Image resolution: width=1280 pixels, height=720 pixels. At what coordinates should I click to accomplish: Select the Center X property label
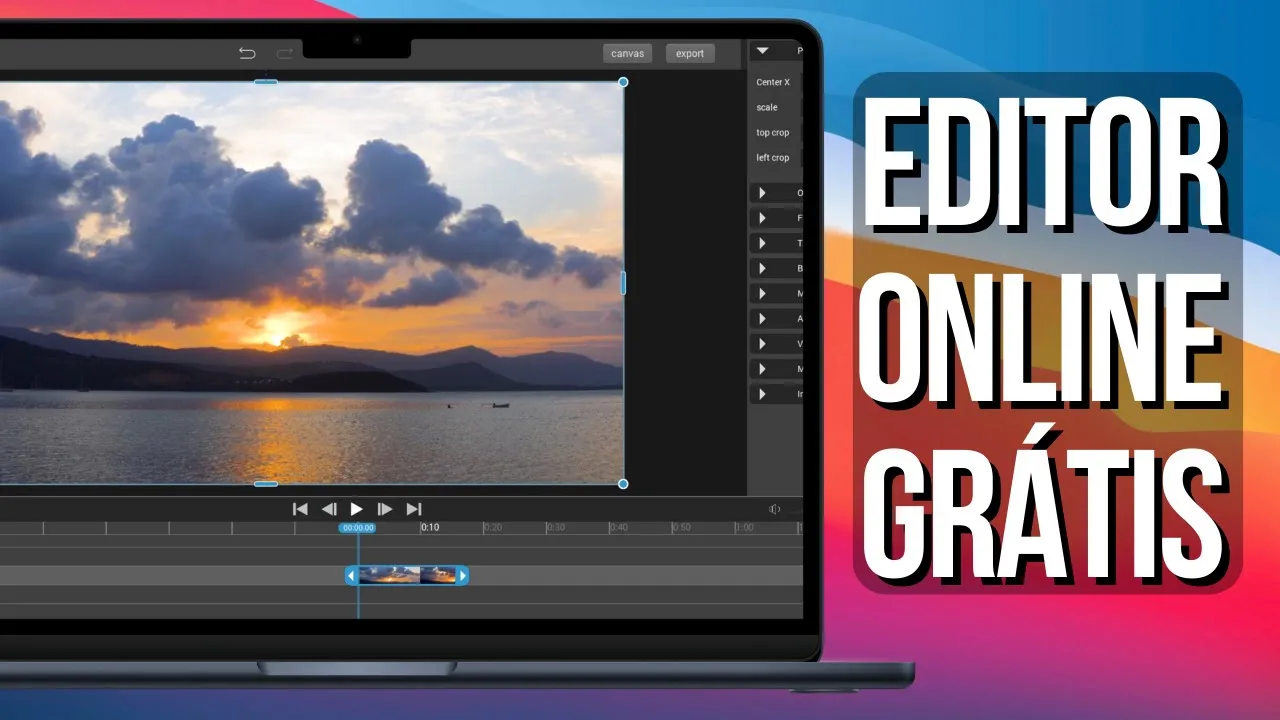(773, 82)
